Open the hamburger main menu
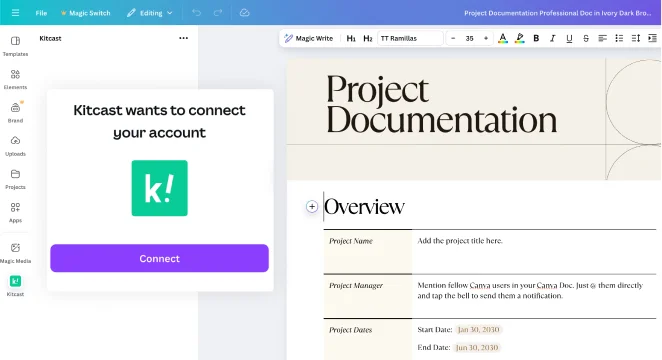The image size is (662, 360). point(15,13)
